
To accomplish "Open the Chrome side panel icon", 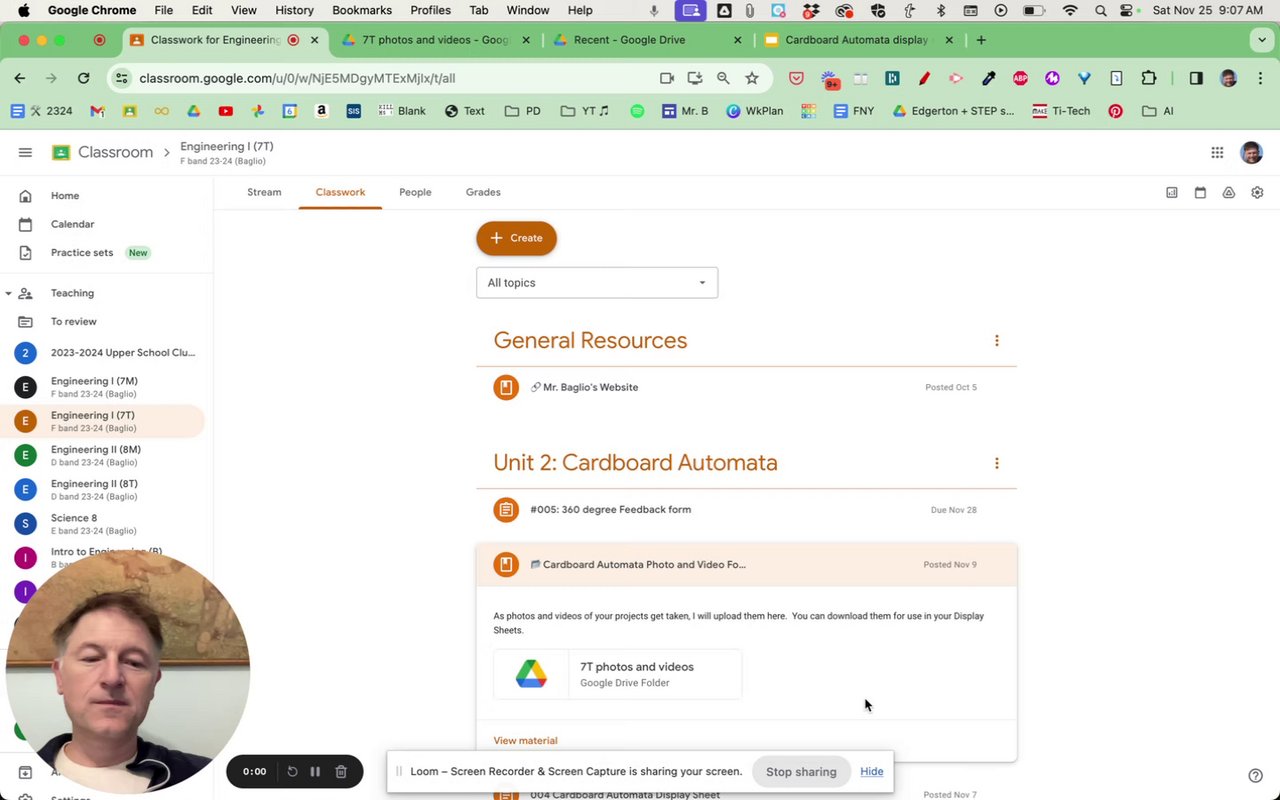I will [x=1196, y=78].
